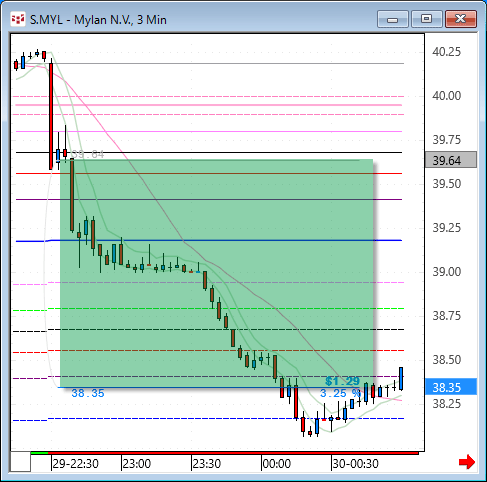Click the 38.35 label below green box
The width and height of the screenshot is (487, 482).
(88, 393)
